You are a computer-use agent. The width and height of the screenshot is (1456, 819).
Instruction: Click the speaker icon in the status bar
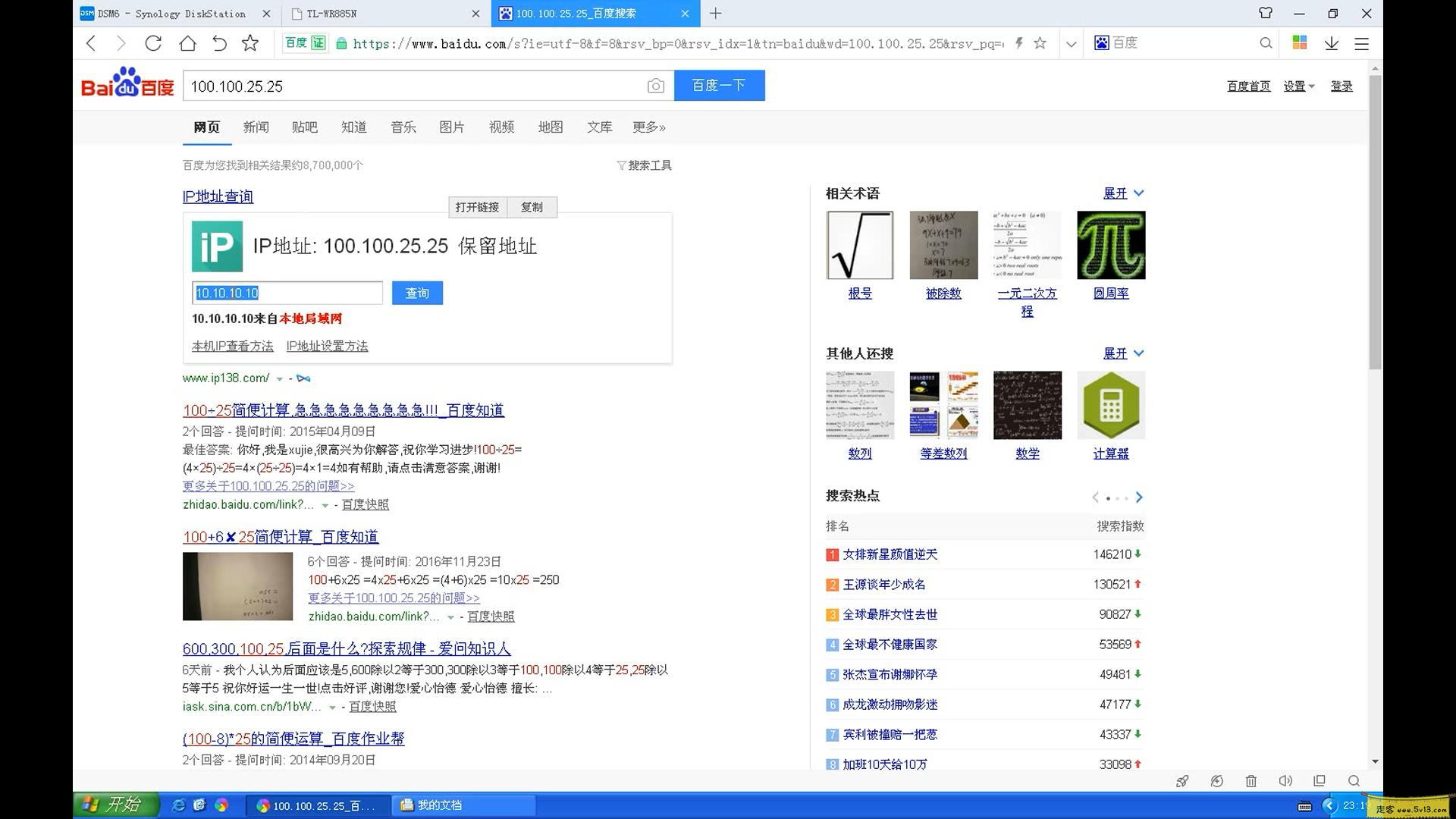(x=1285, y=781)
